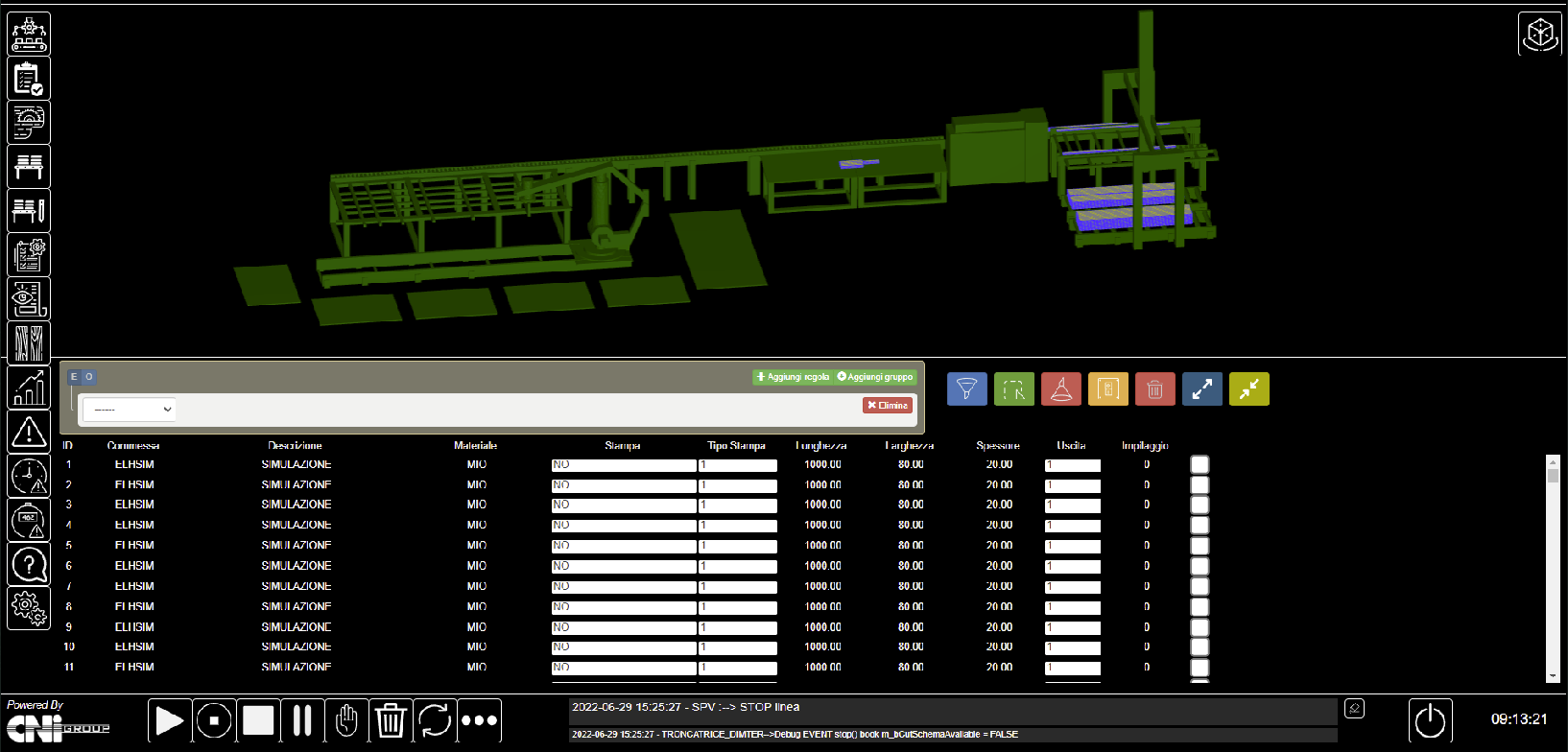Click the Tipo Stampa field in row 3

tap(738, 505)
